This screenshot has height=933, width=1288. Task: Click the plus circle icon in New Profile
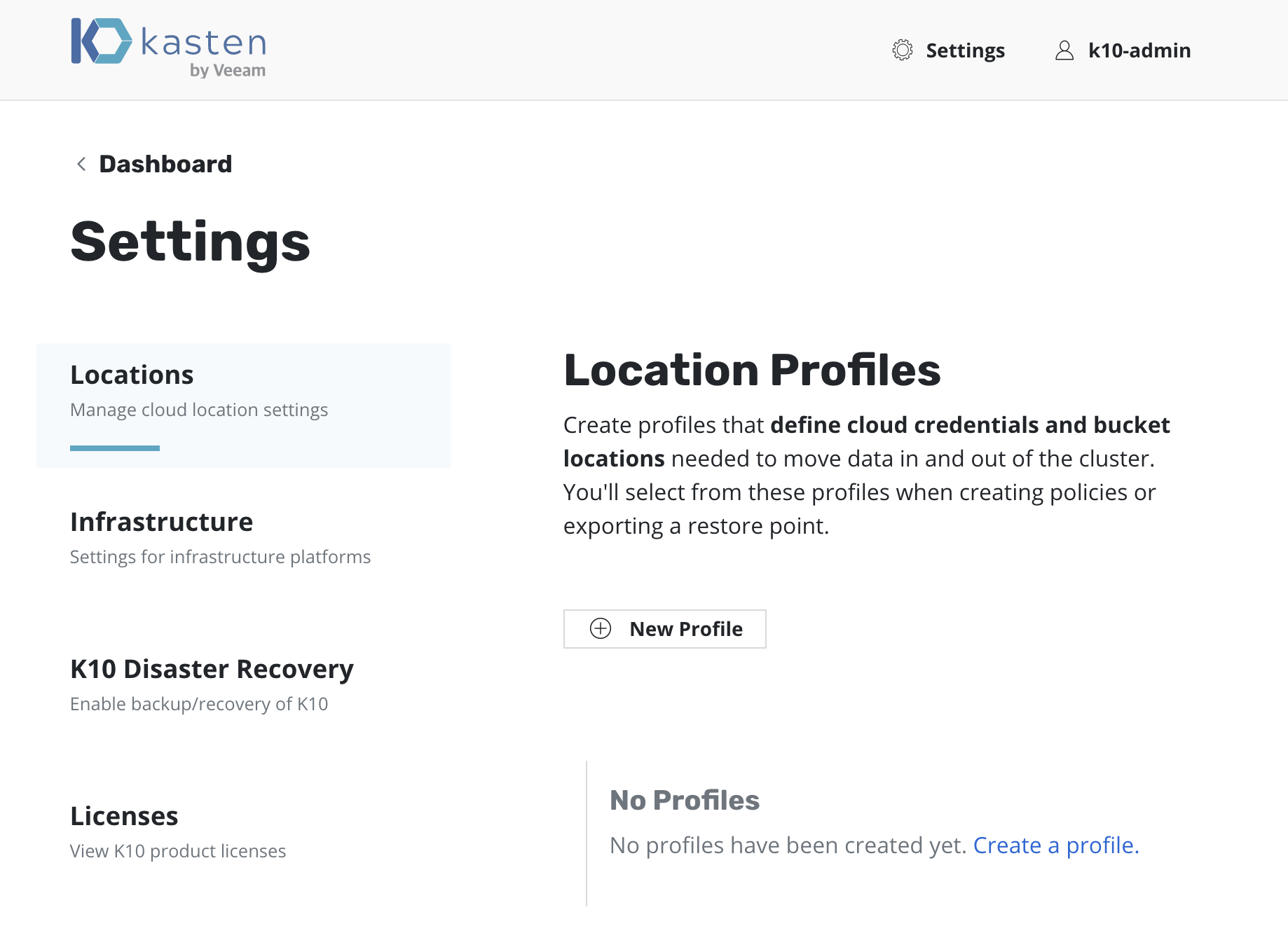point(601,629)
